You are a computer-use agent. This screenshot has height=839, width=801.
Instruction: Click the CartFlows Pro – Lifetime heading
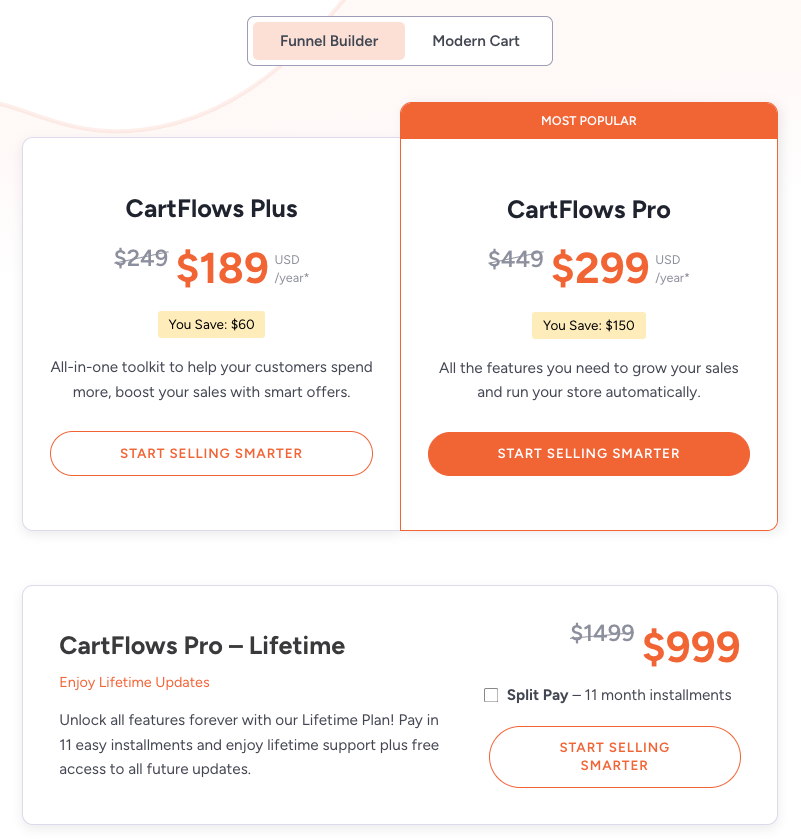pyautogui.click(x=202, y=646)
